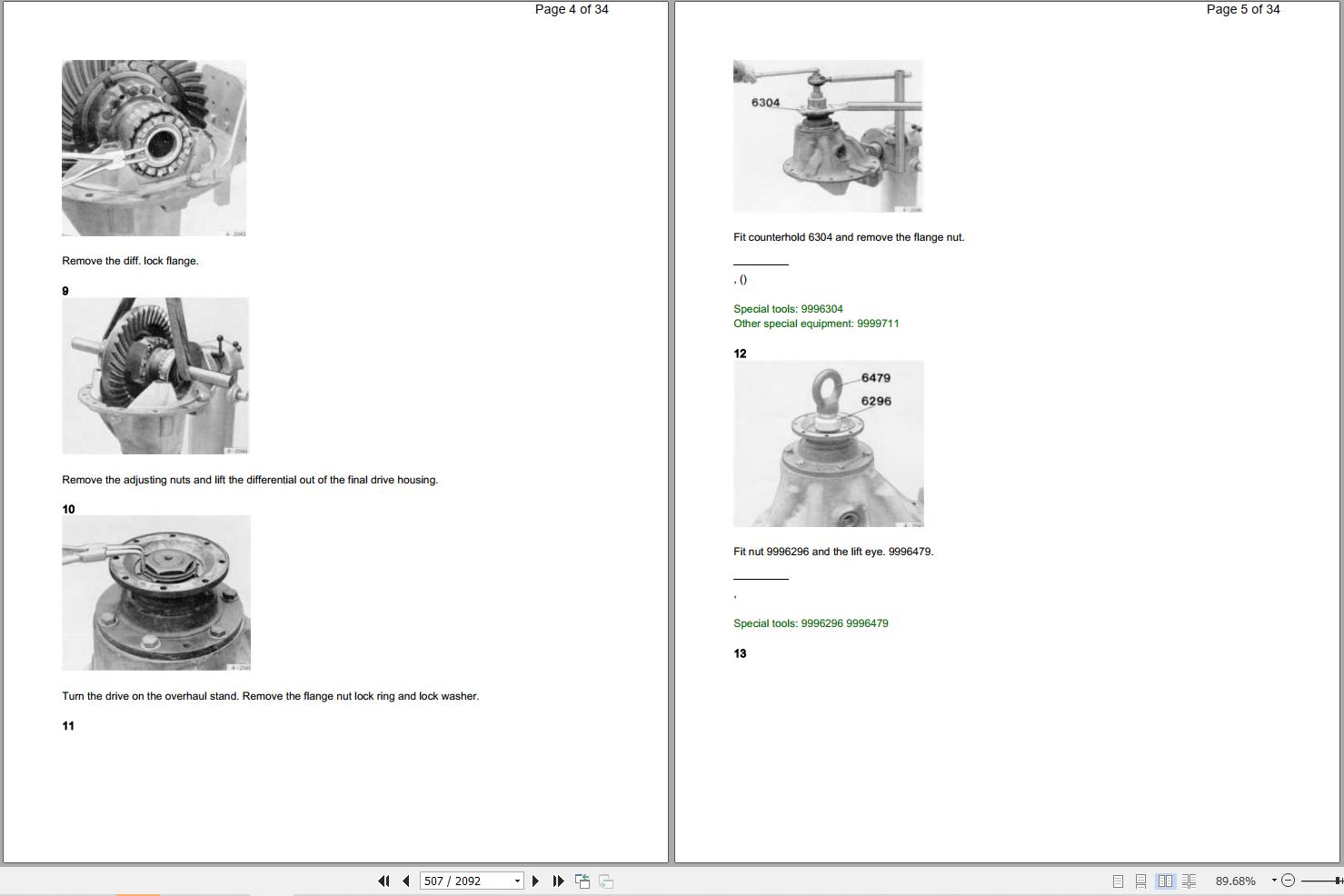
Task: Click 'Special tools: 9996304' green text
Action: coord(788,309)
